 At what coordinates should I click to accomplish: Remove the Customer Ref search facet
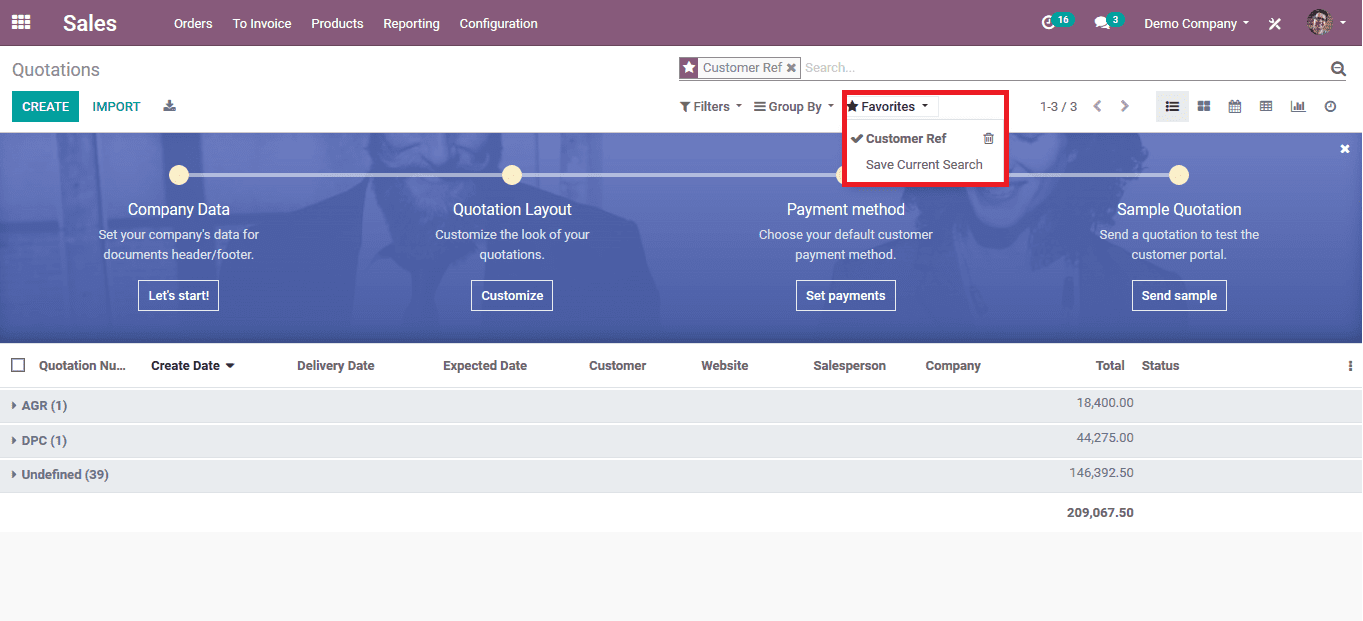point(791,68)
